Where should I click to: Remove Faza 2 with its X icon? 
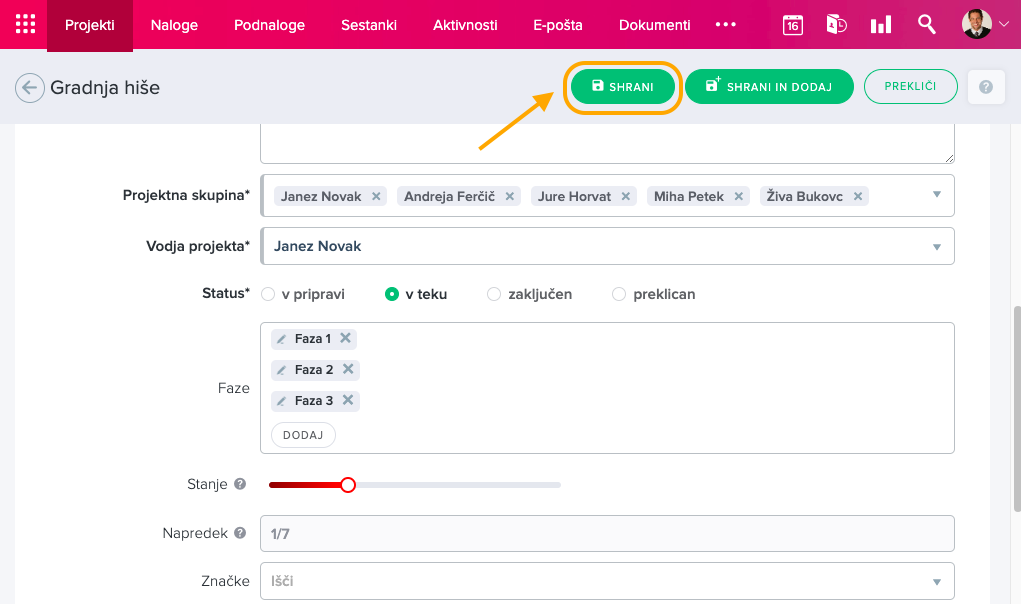tap(348, 369)
